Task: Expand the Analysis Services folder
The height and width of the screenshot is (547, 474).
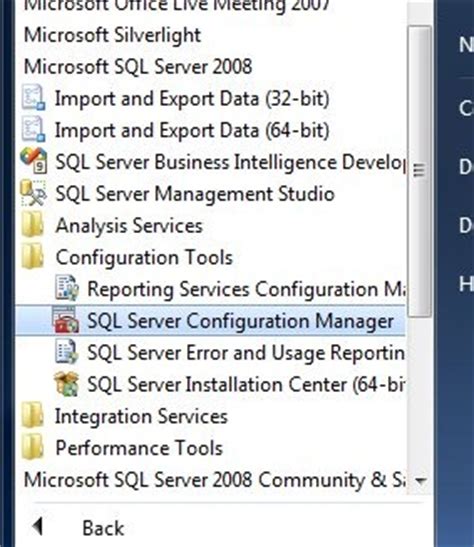Action: (x=129, y=226)
